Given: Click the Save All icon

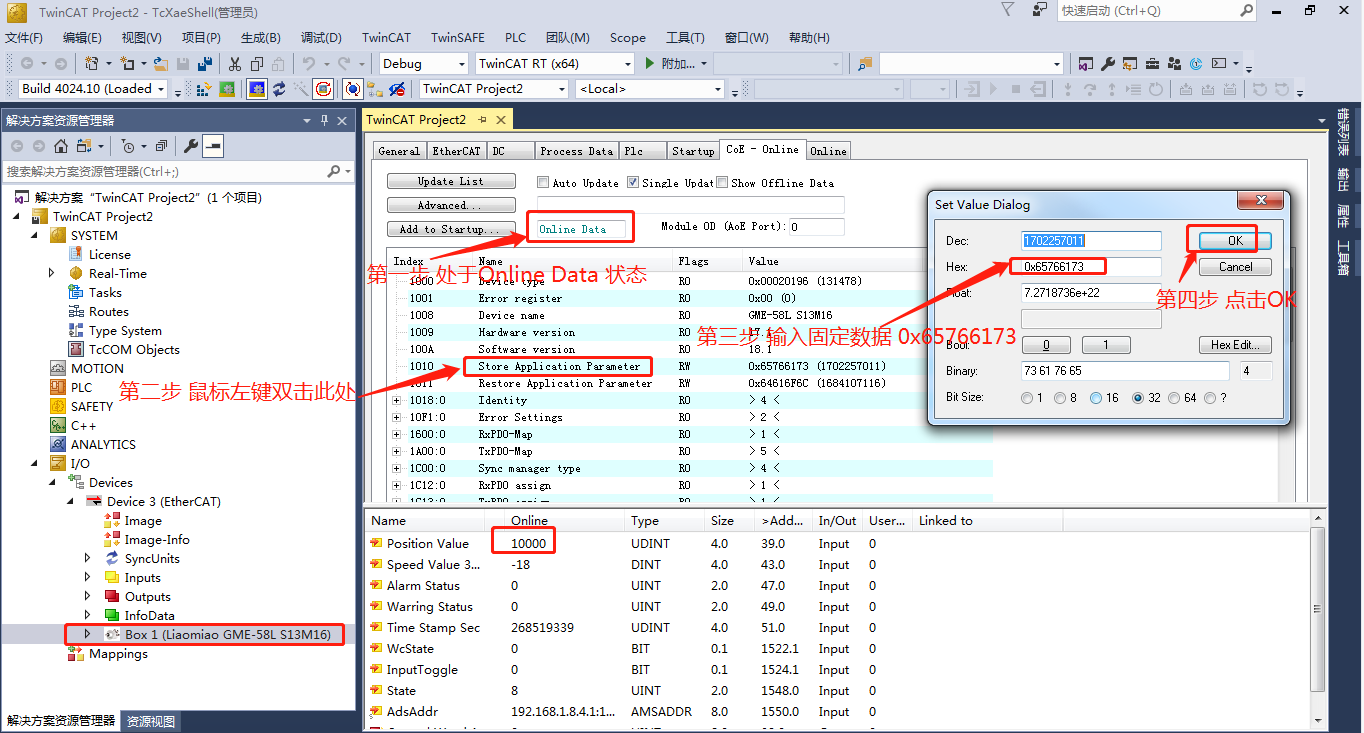Looking at the screenshot, I should pos(204,64).
